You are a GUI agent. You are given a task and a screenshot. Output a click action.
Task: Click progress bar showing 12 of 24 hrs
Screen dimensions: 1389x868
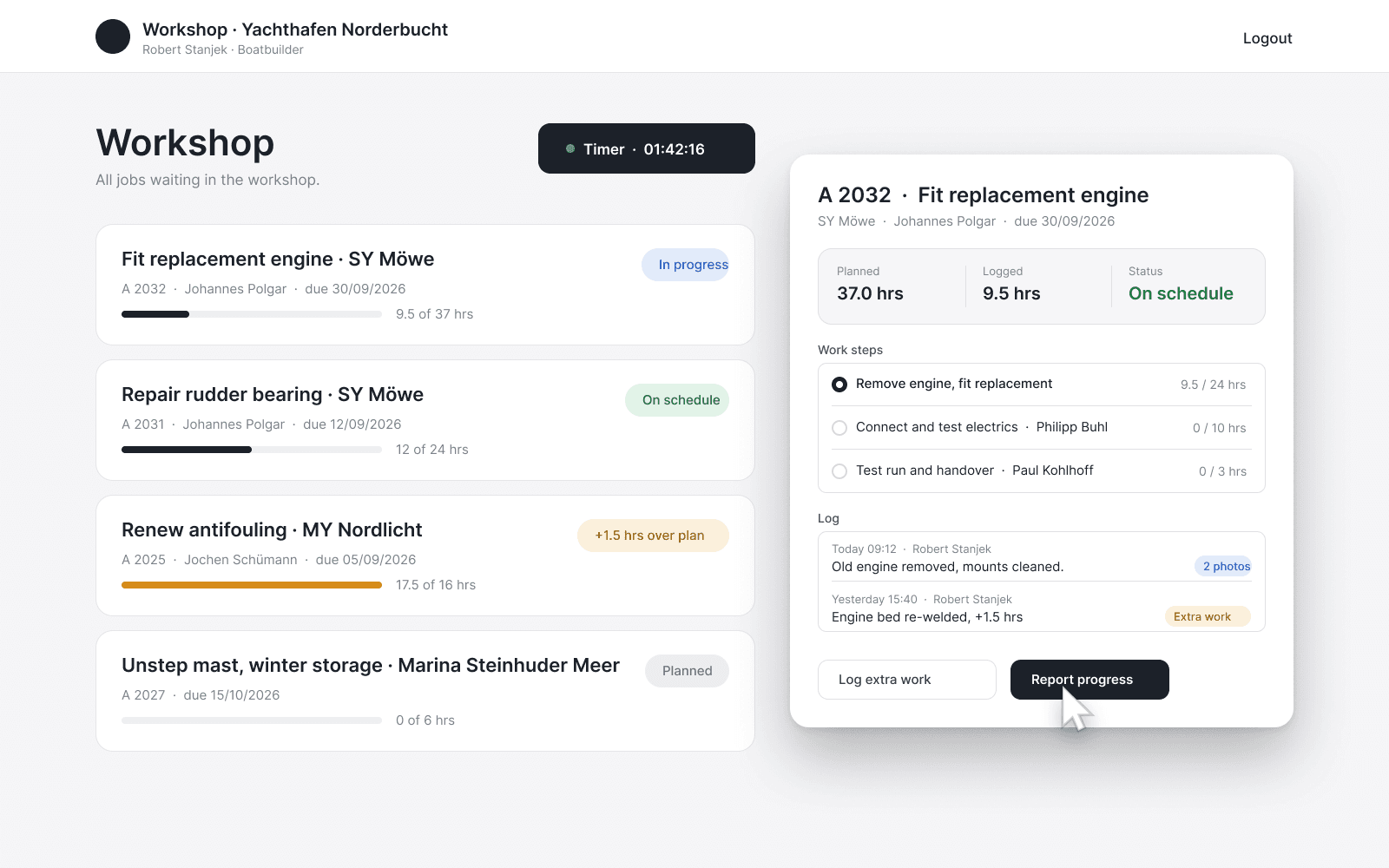point(252,450)
